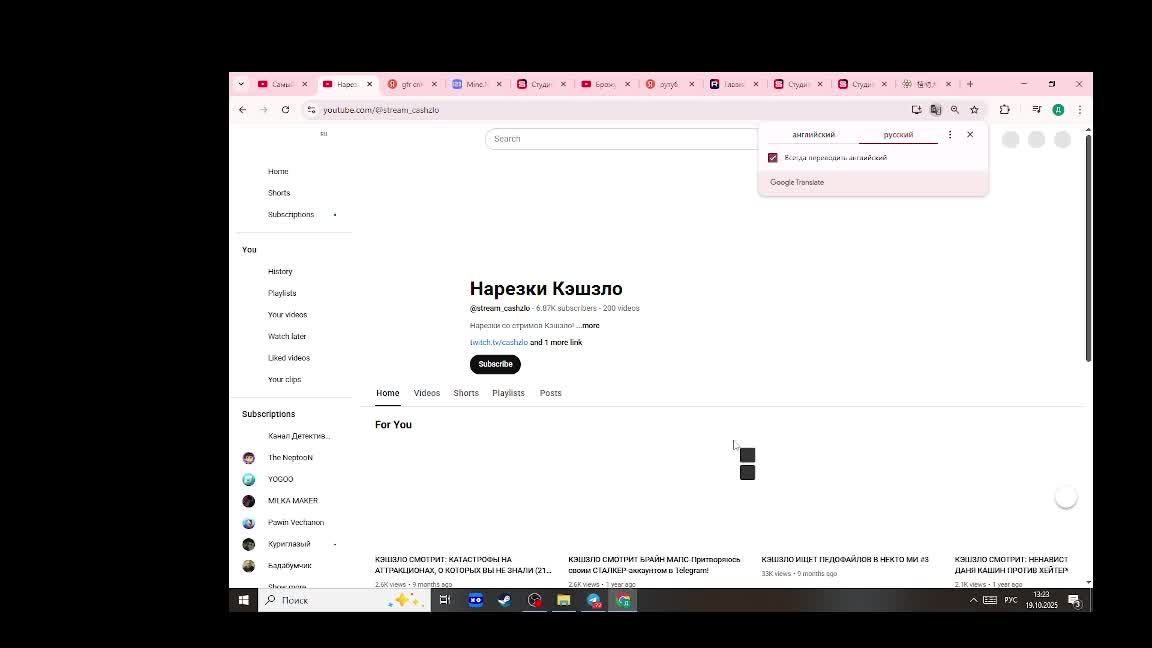Click the address bar URL
This screenshot has height=648, width=1152.
[381, 109]
